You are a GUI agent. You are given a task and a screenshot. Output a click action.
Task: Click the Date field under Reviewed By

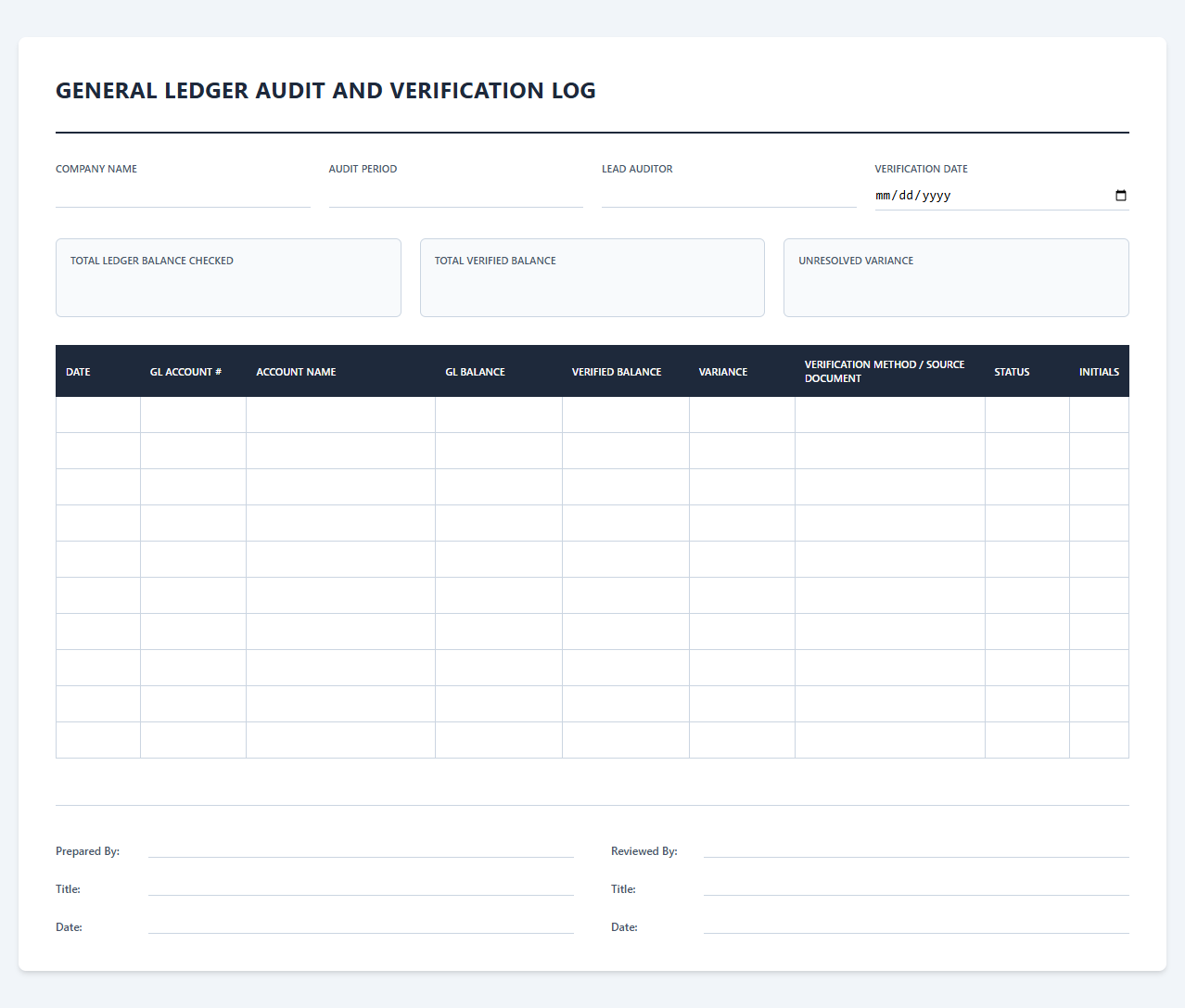pyautogui.click(x=916, y=925)
